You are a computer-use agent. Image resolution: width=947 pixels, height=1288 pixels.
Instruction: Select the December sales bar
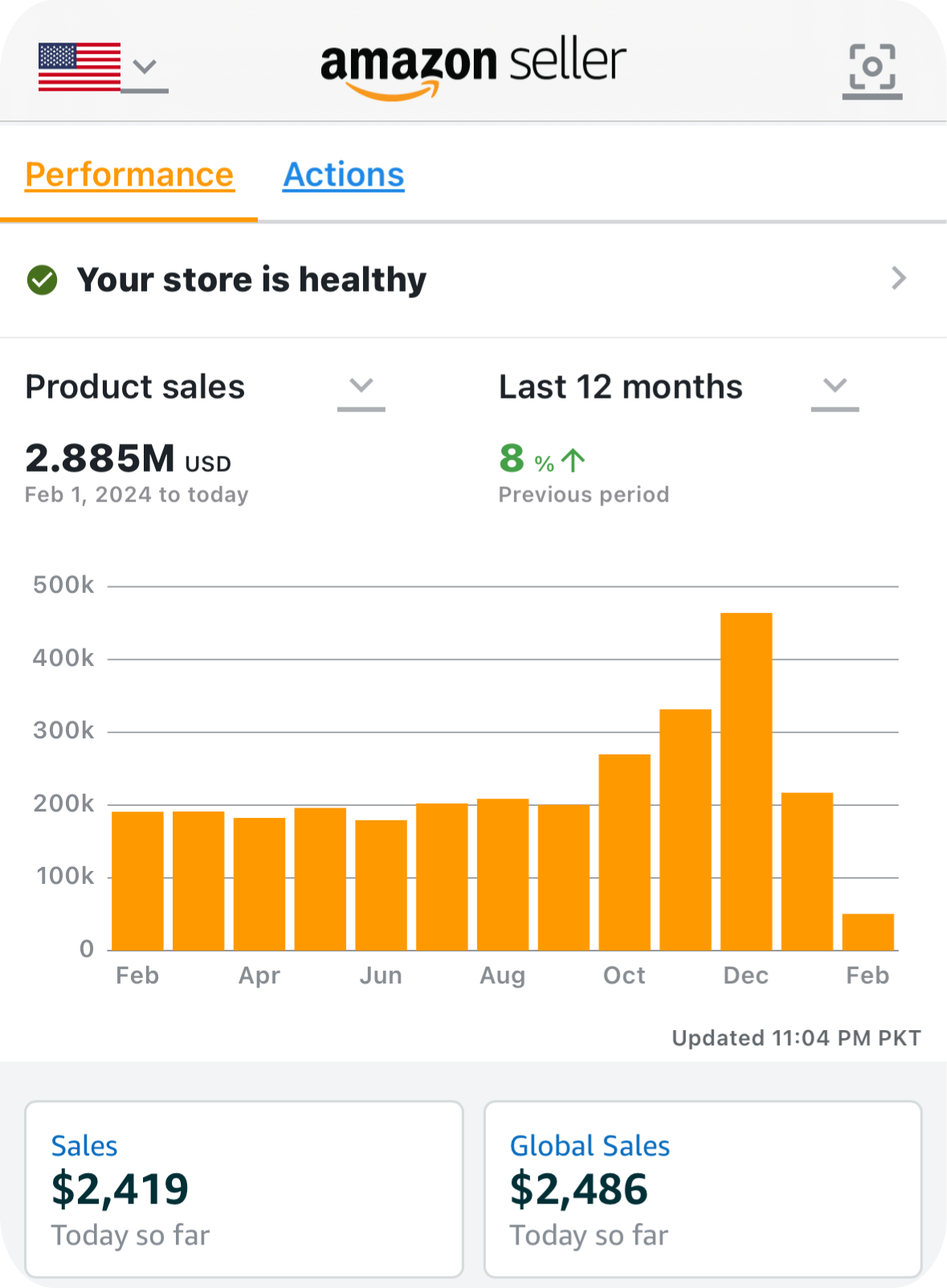coord(746,782)
